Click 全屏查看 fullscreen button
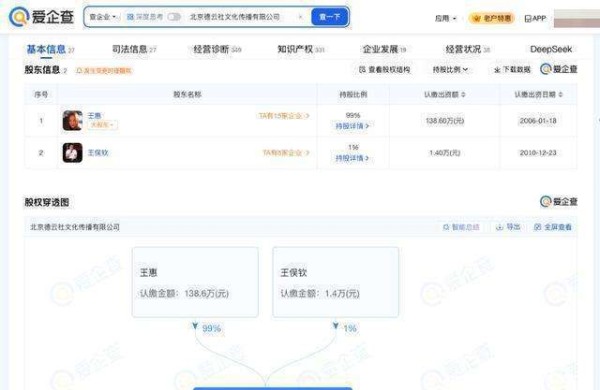Image resolution: width=600 pixels, height=390 pixels. 553,227
